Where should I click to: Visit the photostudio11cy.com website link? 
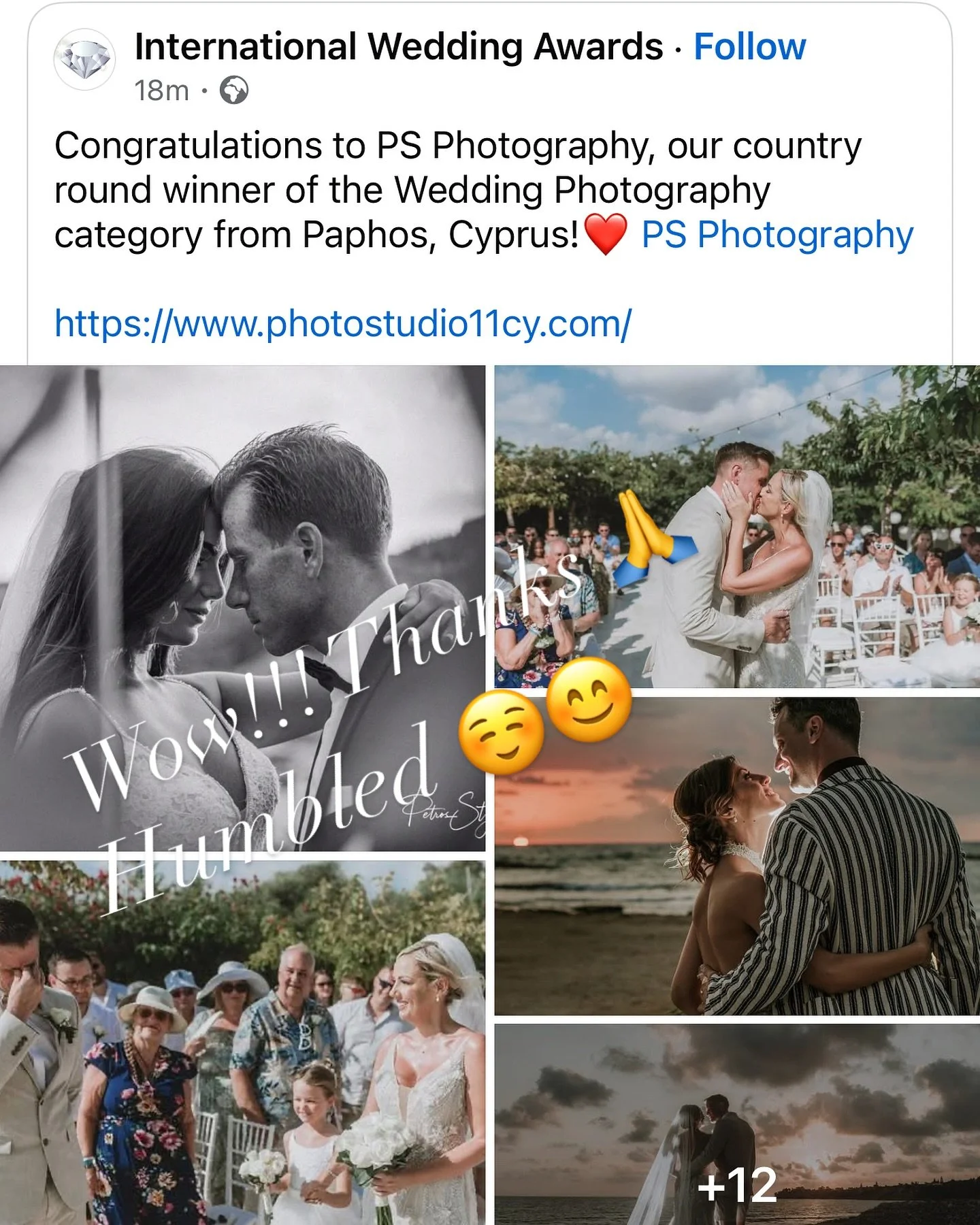point(343,323)
